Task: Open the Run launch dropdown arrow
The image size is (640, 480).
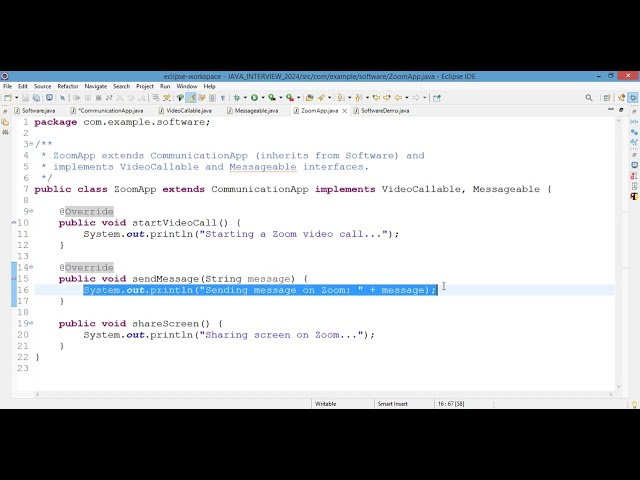Action: (x=263, y=98)
